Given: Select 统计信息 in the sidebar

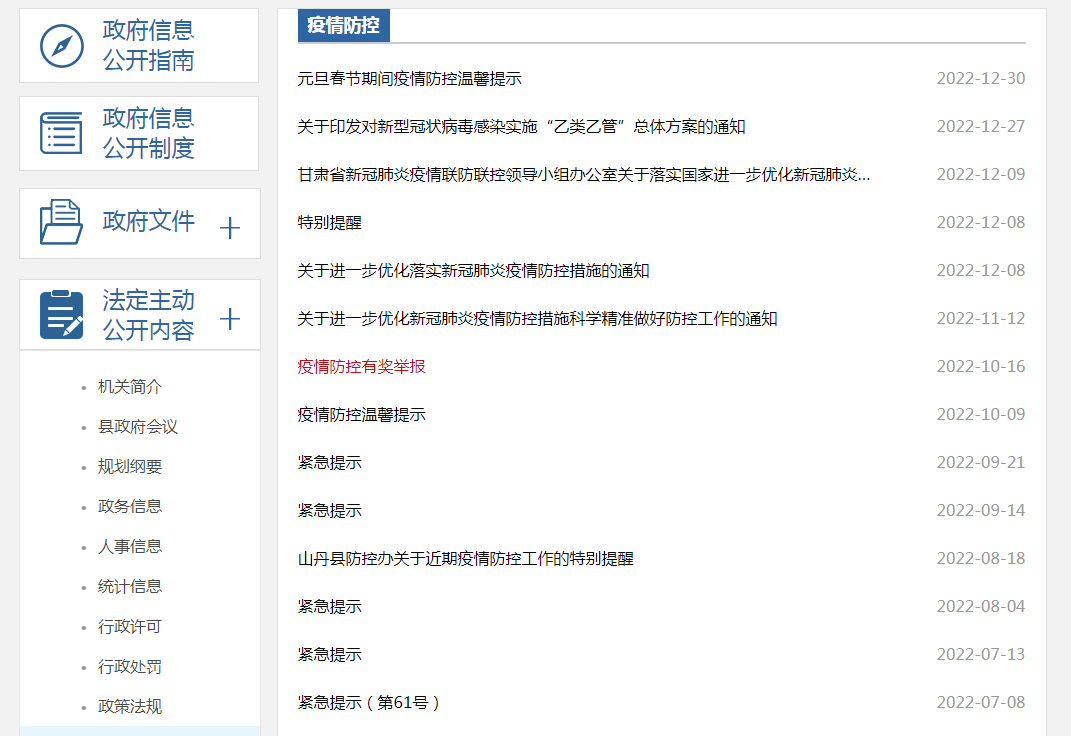Looking at the screenshot, I should click(x=130, y=586).
